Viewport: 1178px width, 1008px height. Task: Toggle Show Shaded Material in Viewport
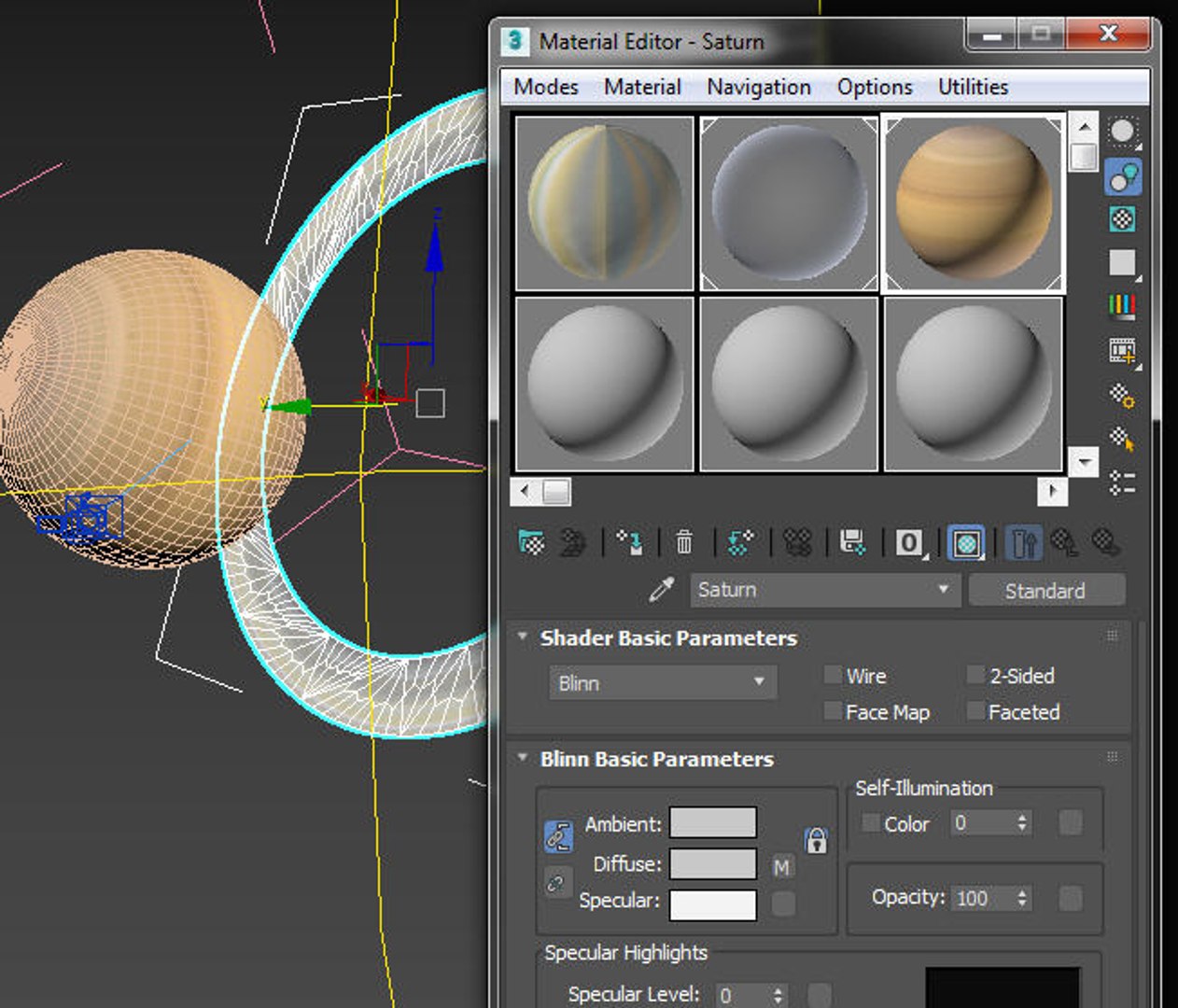pyautogui.click(x=967, y=542)
